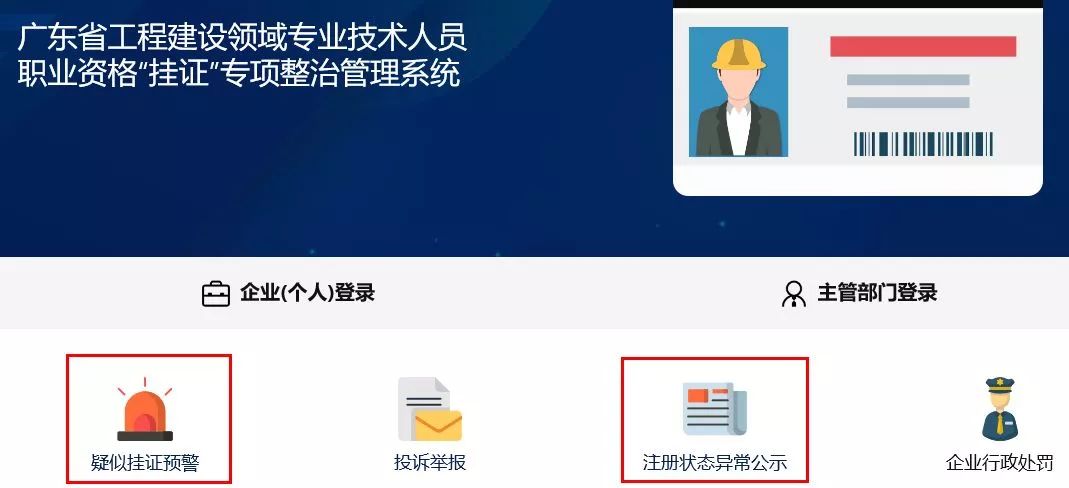Image resolution: width=1069 pixels, height=488 pixels.
Task: Click the title line 广东省工程建设领域专业技术人员
Action: [242, 37]
